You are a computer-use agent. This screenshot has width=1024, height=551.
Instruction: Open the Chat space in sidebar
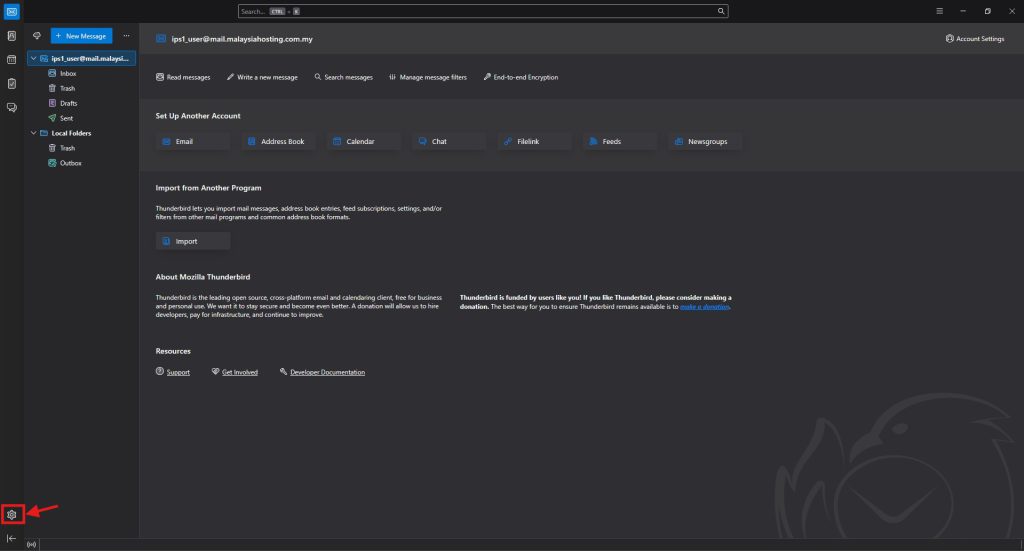coord(12,107)
